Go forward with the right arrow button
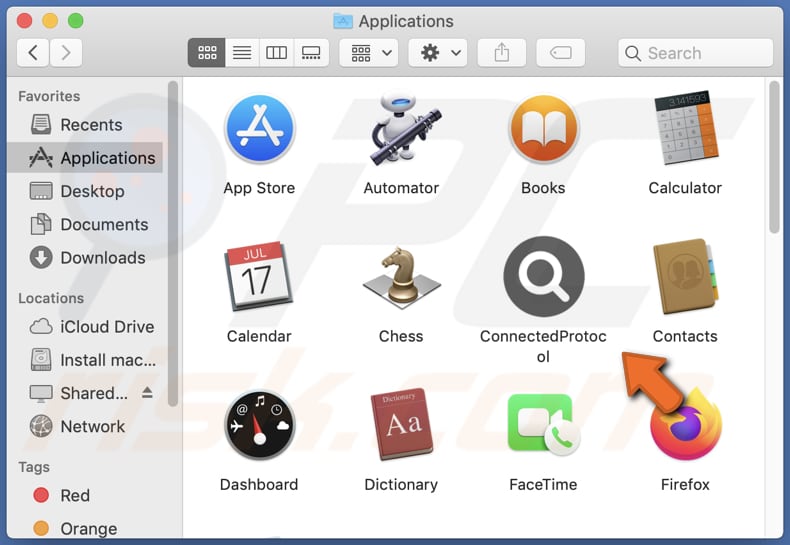Image resolution: width=790 pixels, height=545 pixels. [65, 52]
